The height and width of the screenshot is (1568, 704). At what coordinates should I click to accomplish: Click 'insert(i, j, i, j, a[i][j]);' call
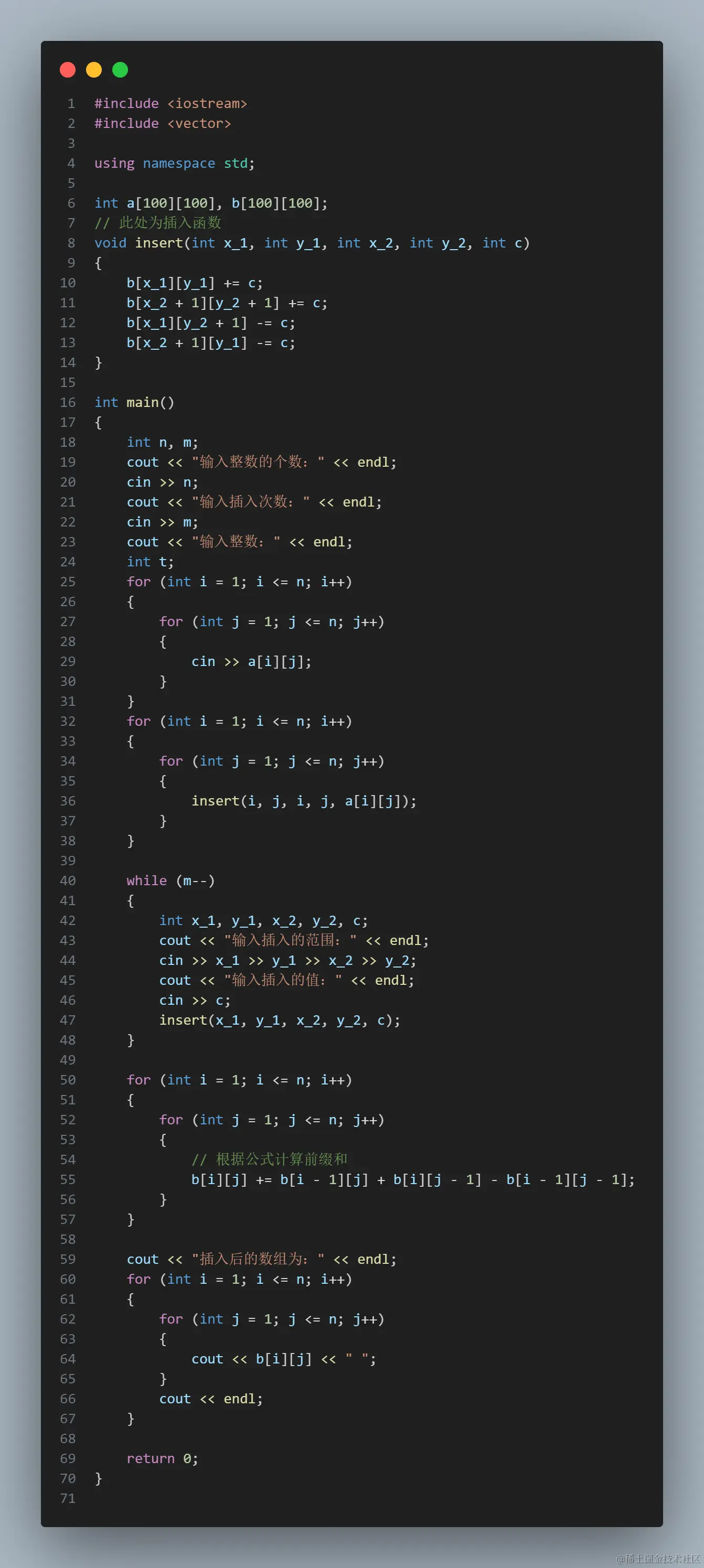[x=304, y=801]
